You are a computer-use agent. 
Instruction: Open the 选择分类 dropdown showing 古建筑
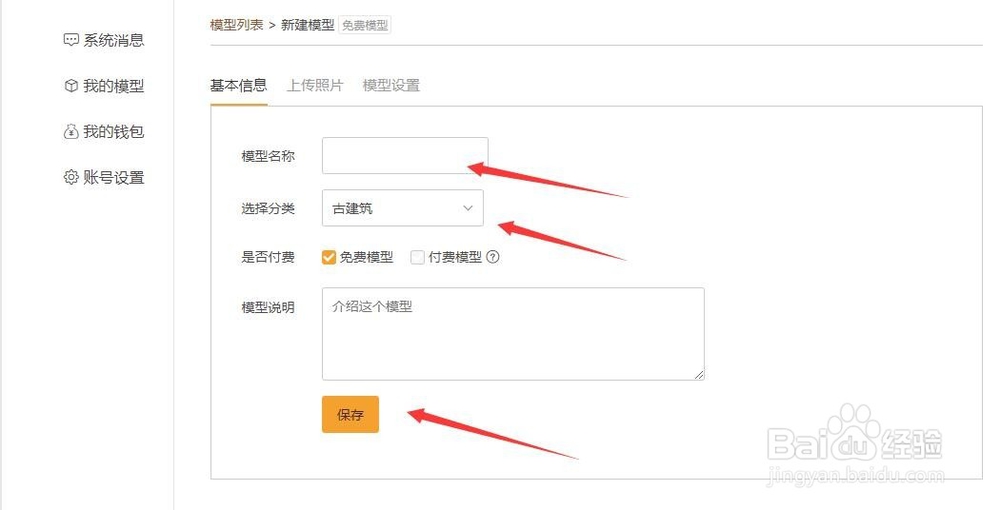click(402, 208)
